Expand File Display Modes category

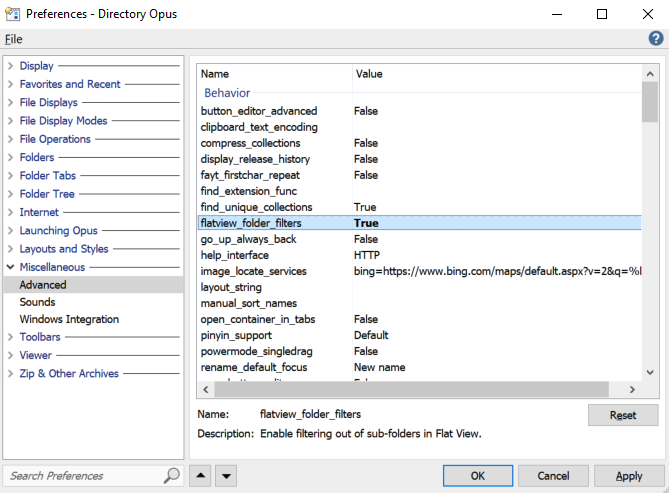(x=10, y=121)
